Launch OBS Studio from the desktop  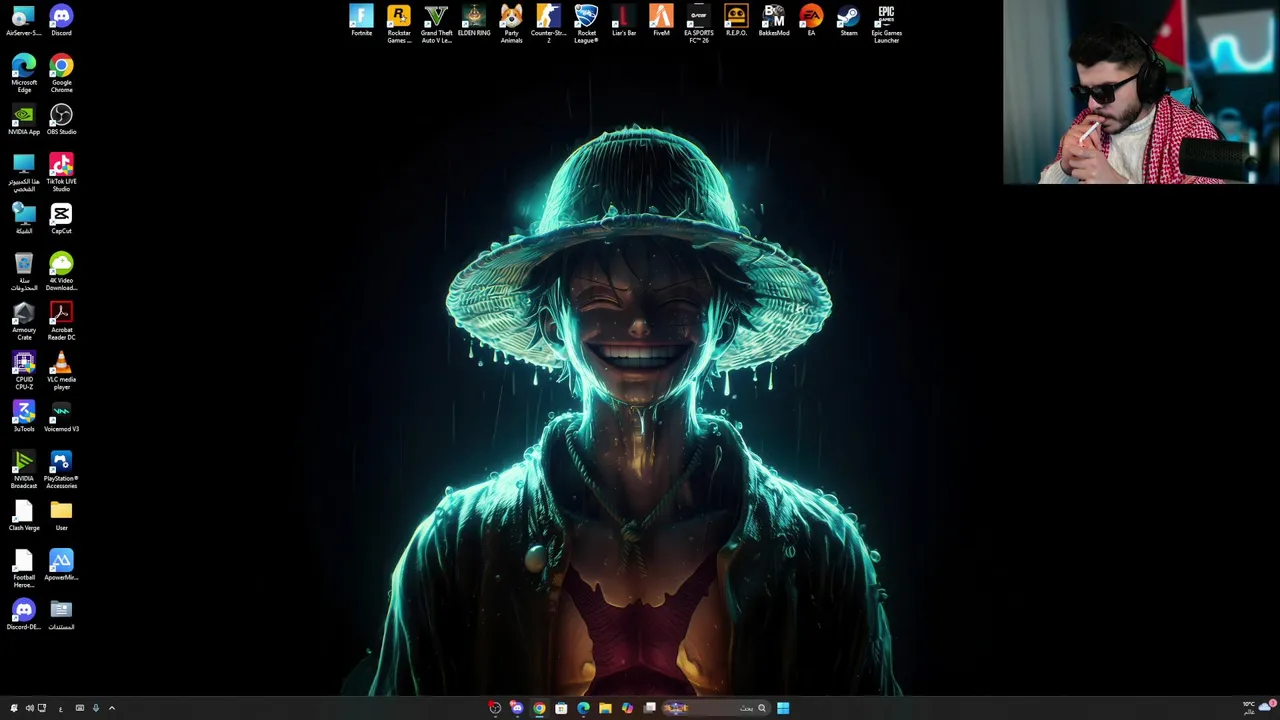61,120
